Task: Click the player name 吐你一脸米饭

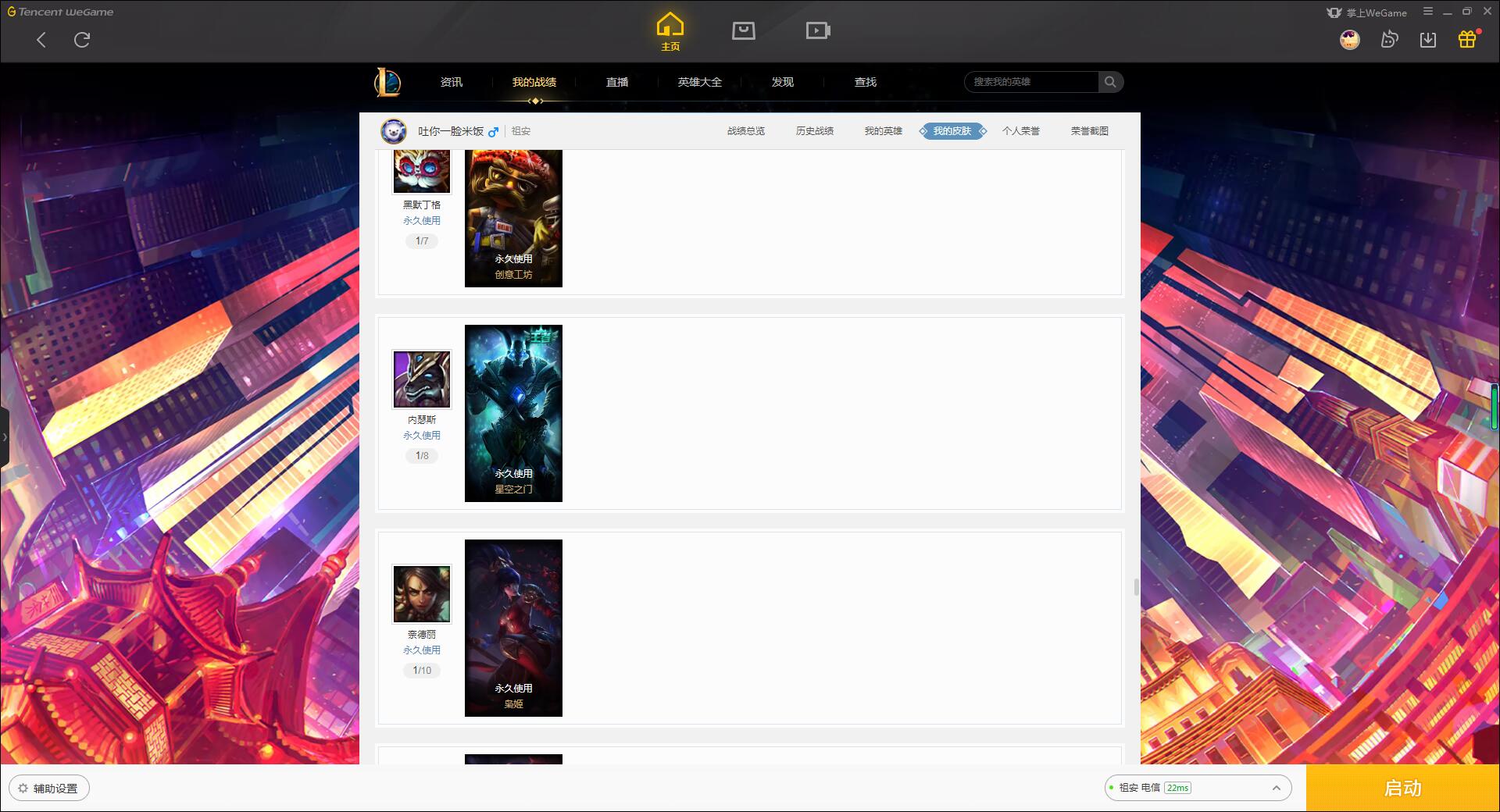Action: 451,132
